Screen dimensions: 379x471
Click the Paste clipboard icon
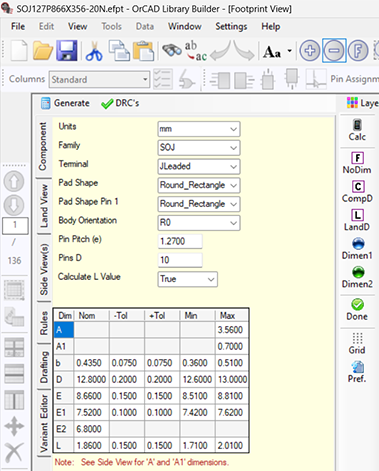(x=143, y=51)
